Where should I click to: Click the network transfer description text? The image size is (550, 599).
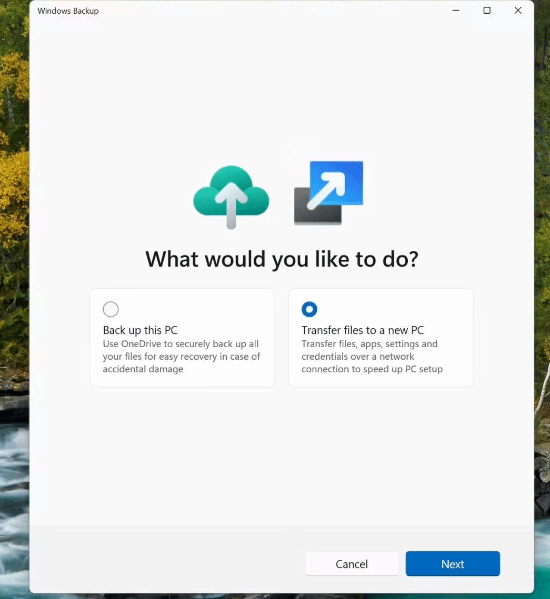click(372, 356)
